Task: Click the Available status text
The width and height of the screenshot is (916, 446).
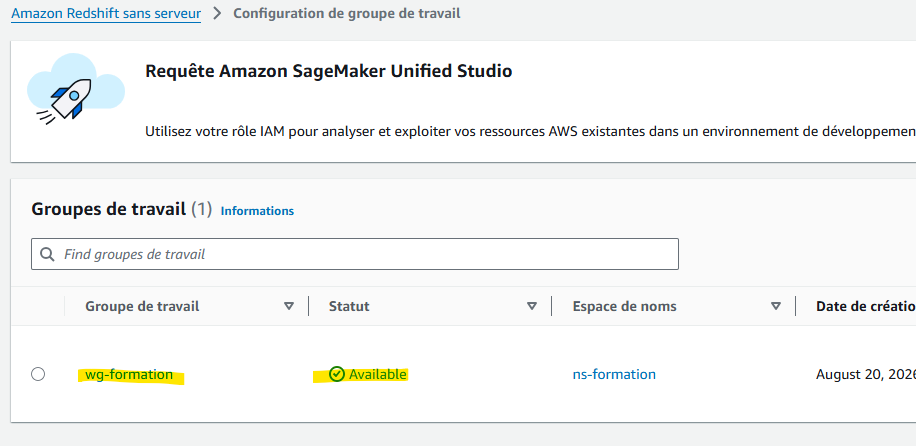Action: click(377, 374)
